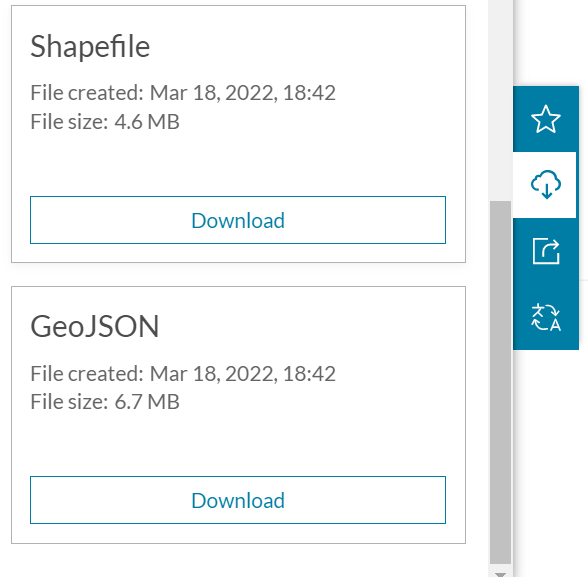Click the 6.7 MB file size text

(x=147, y=402)
